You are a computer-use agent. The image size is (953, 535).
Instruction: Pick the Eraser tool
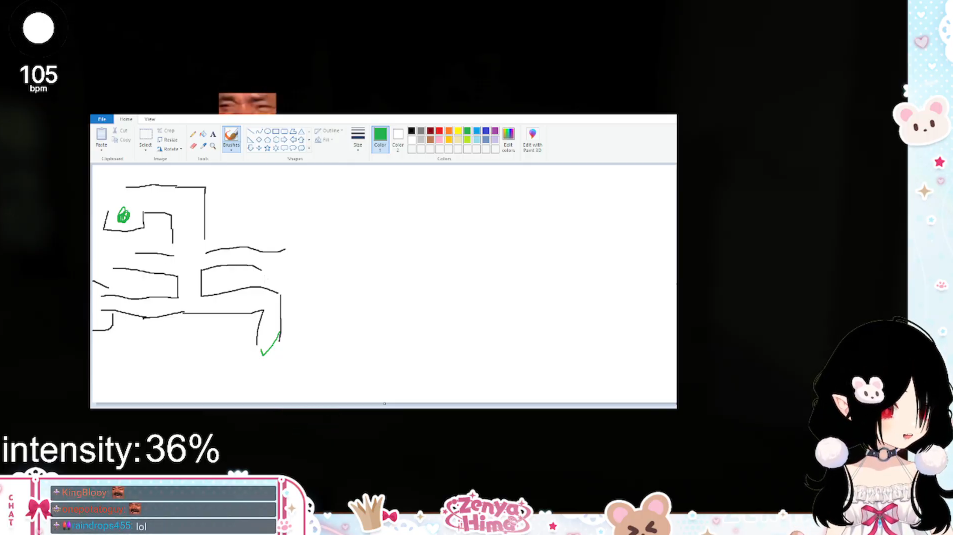pos(193,146)
